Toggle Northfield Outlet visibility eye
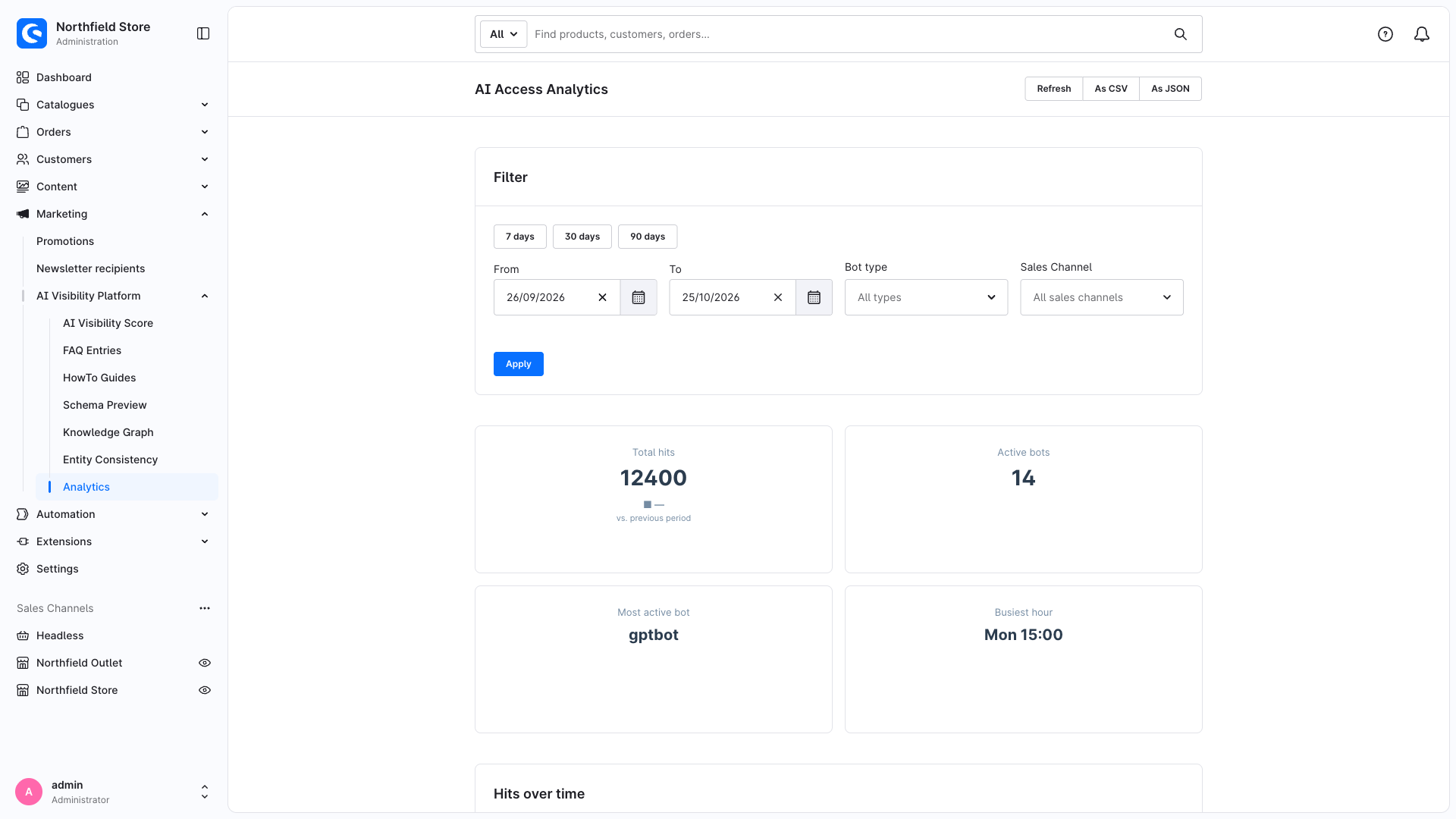Screen dimensions: 1456x819 [205, 663]
